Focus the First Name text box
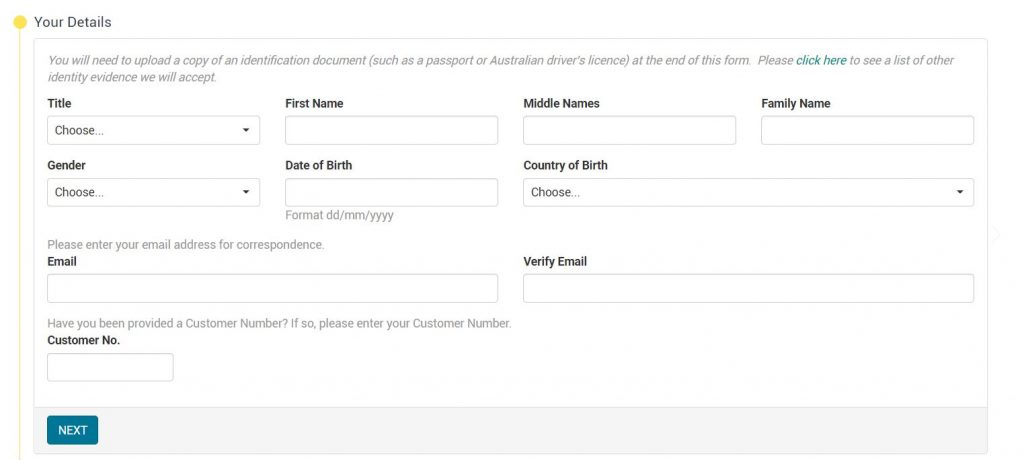Image resolution: width=1024 pixels, height=460 pixels. [x=391, y=130]
